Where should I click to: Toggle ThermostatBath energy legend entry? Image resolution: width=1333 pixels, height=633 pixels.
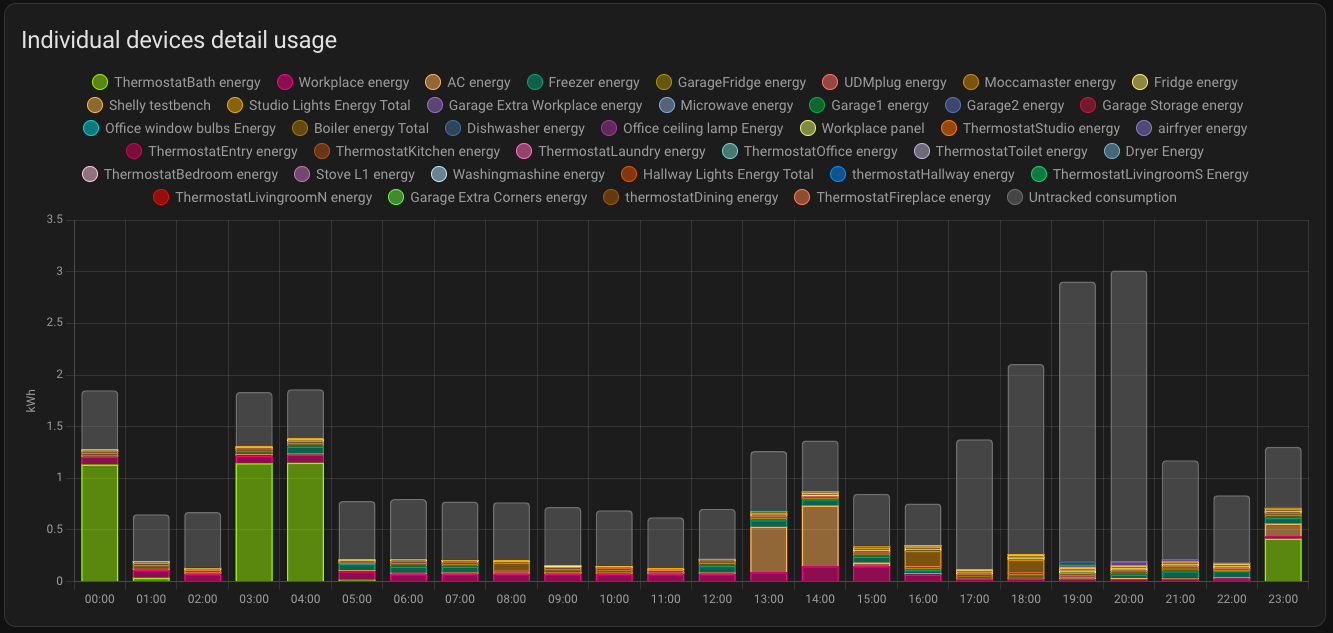[176, 83]
